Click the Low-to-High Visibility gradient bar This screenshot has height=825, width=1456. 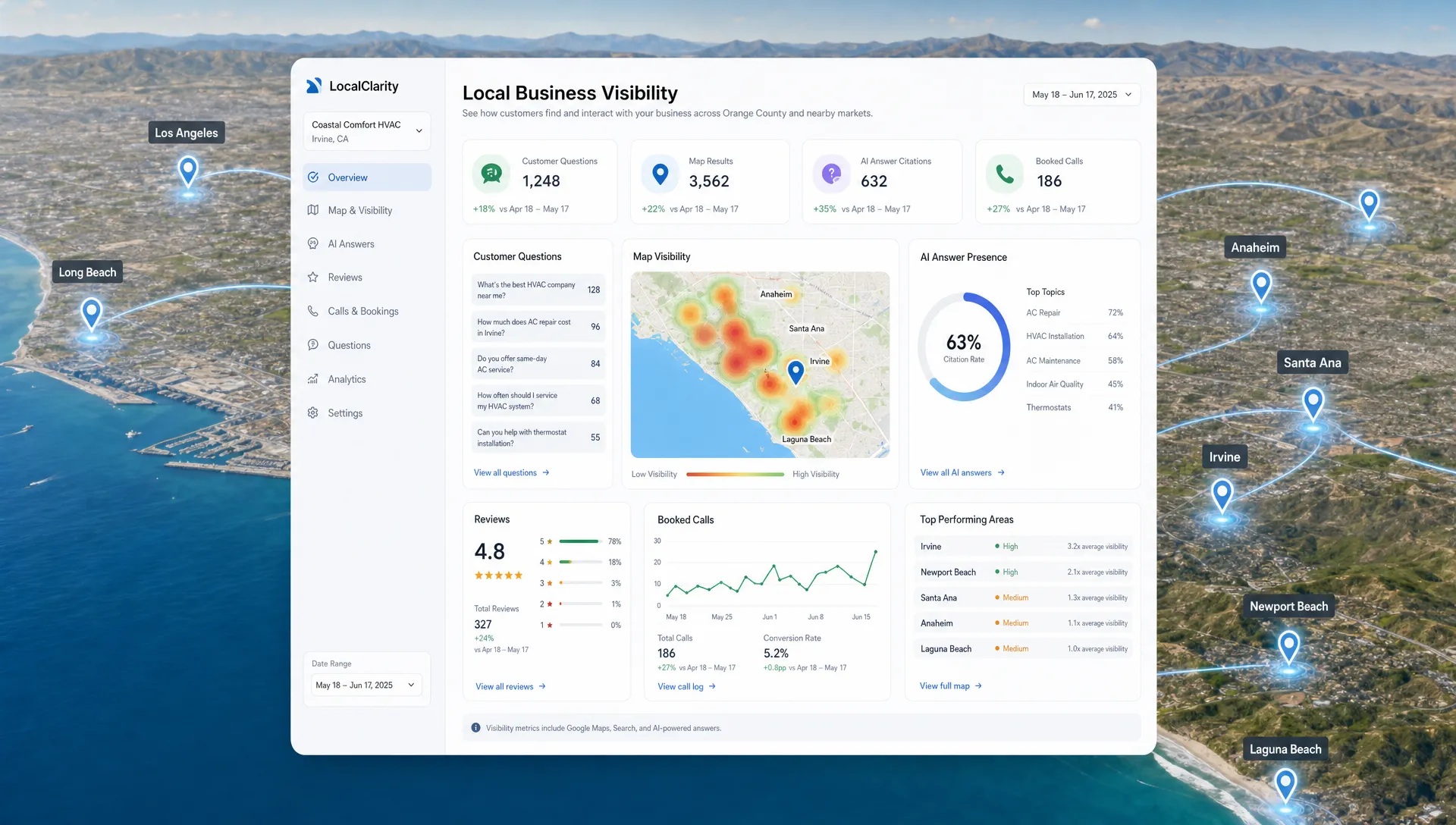[735, 475]
